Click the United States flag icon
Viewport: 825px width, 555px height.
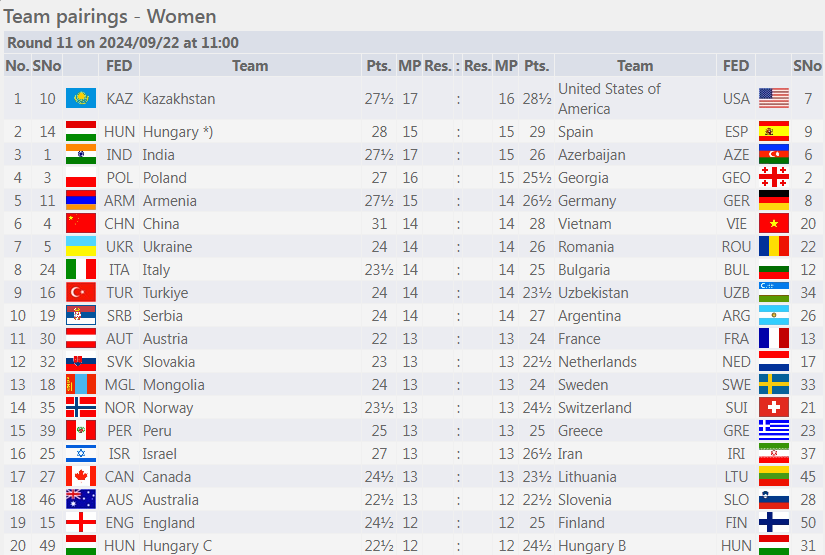(773, 98)
